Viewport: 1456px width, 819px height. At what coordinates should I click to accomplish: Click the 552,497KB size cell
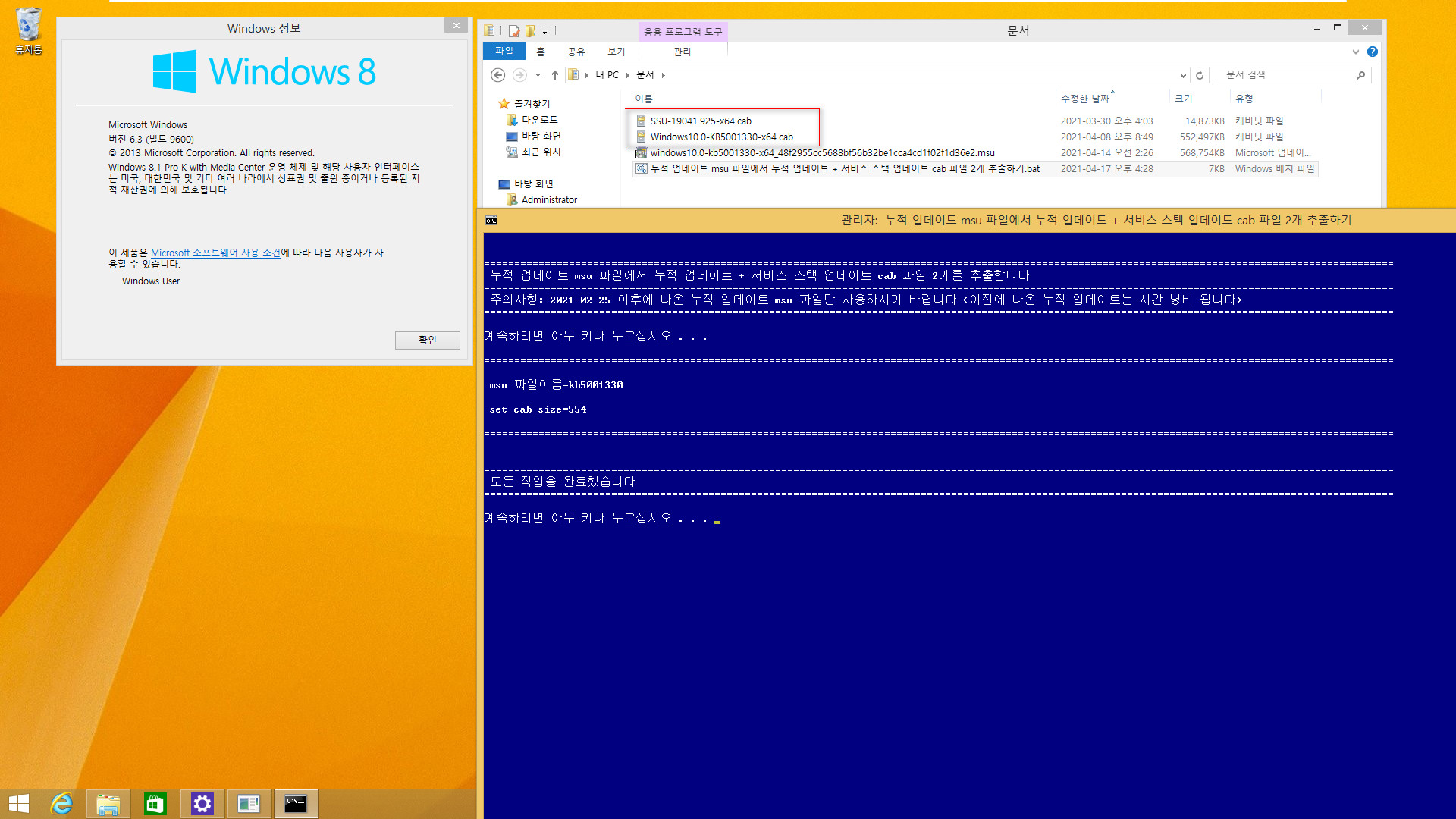(1201, 136)
